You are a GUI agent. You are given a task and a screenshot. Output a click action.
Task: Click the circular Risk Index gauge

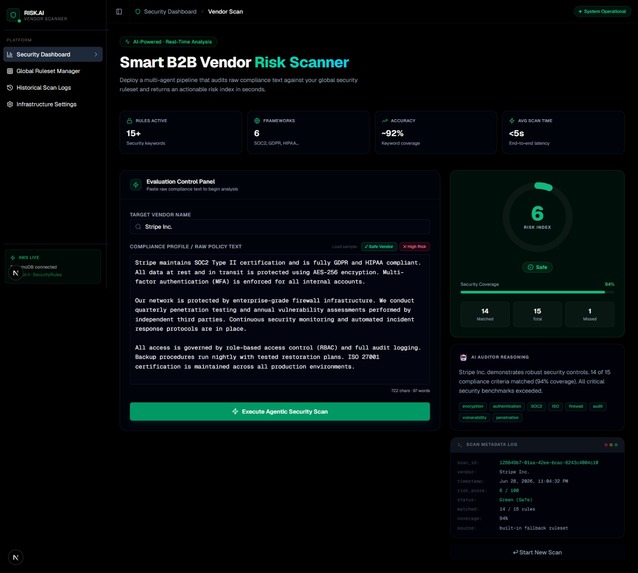pyautogui.click(x=537, y=217)
